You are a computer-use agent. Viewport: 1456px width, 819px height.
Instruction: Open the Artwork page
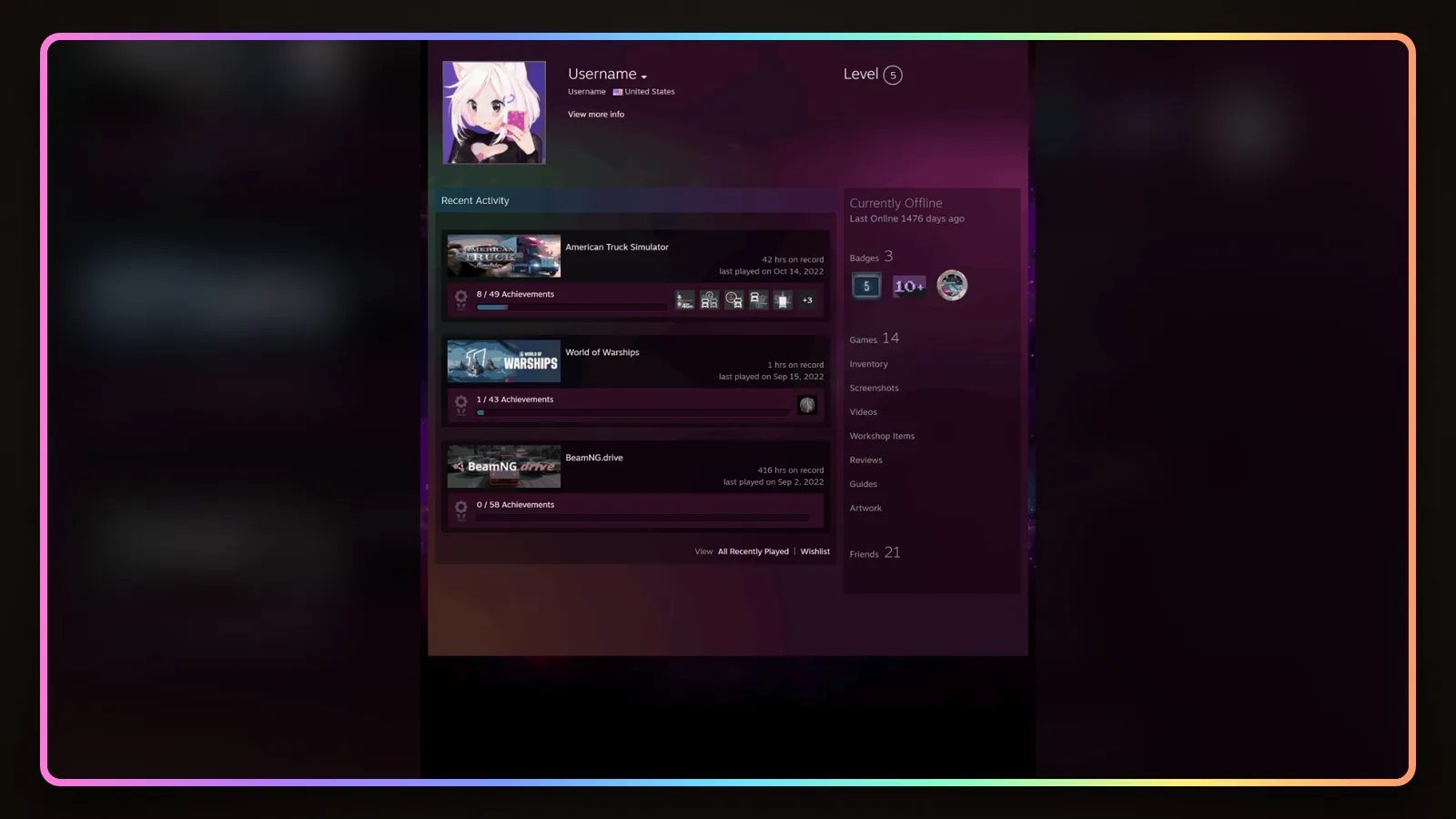865,509
